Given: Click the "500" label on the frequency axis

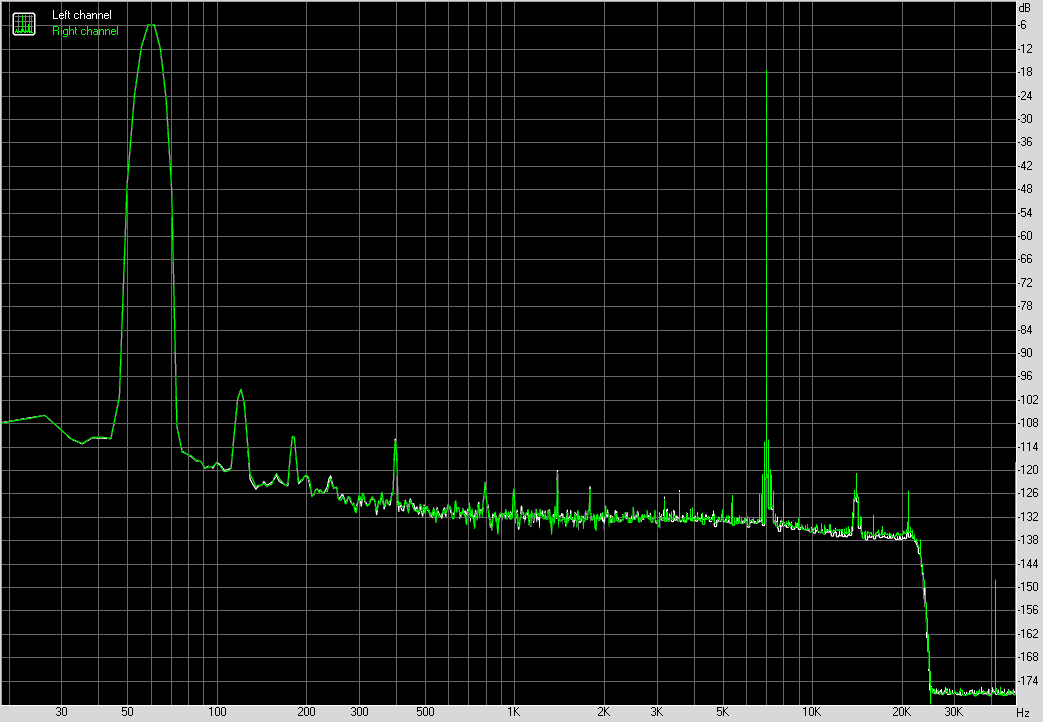Looking at the screenshot, I should (x=425, y=712).
